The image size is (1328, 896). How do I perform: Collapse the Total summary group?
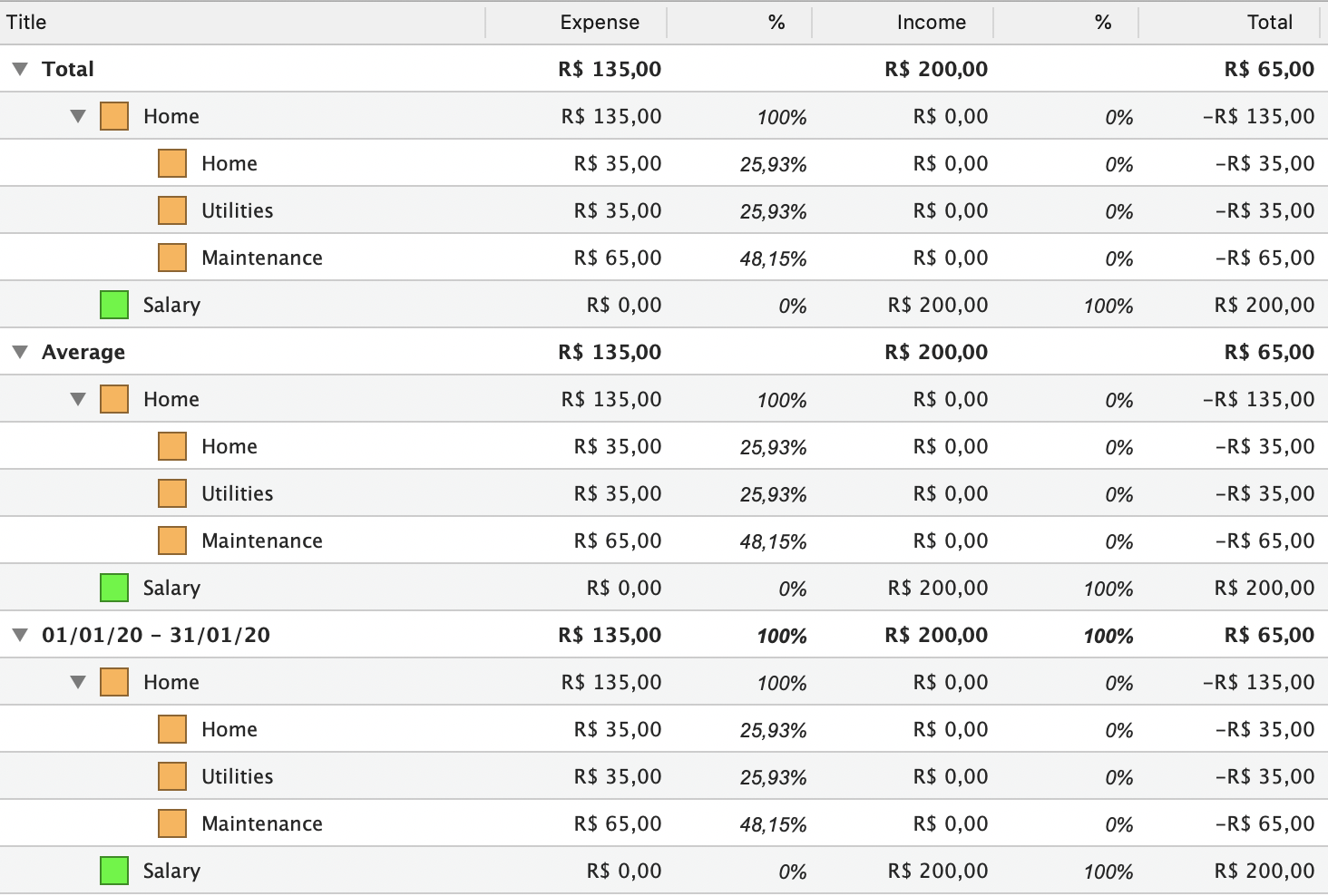(20, 69)
